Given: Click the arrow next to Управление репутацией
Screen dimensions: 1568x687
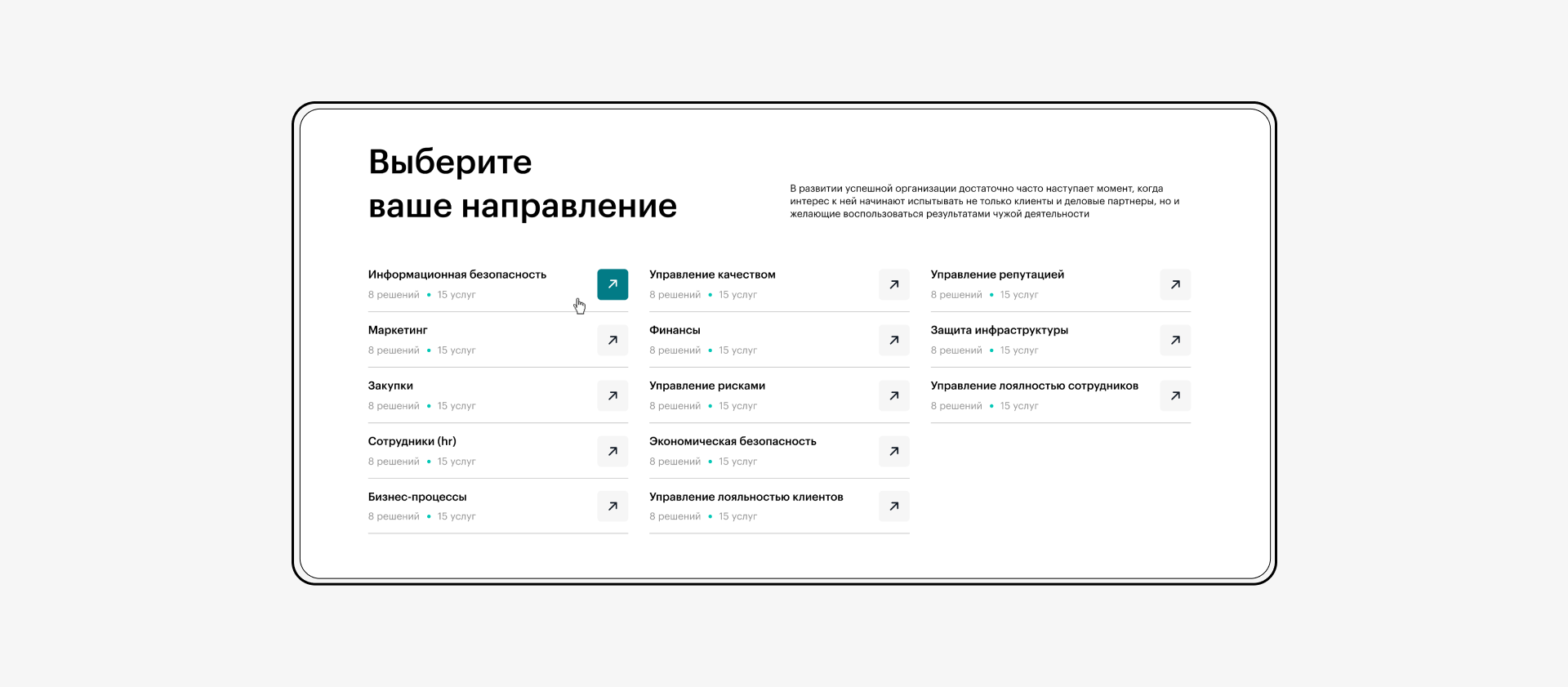Looking at the screenshot, I should coord(1175,284).
